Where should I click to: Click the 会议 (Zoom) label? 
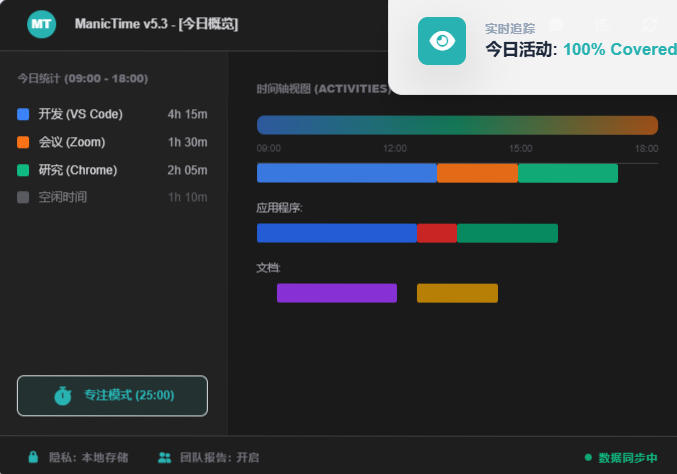(x=72, y=142)
